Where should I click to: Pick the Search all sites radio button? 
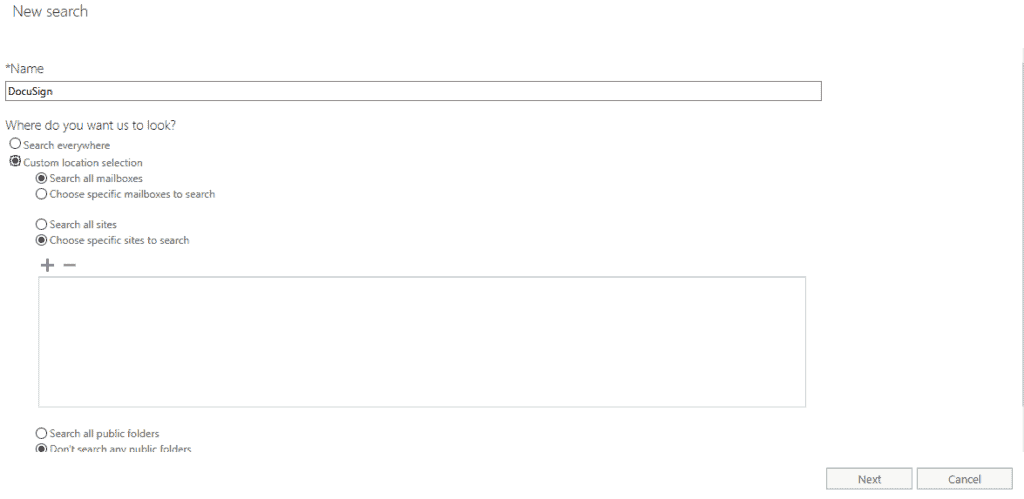[41, 224]
